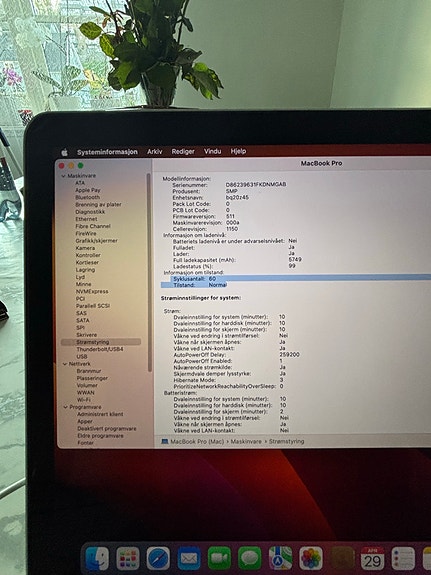431x575 pixels.
Task: Launch Maps from the dock
Action: (280, 558)
